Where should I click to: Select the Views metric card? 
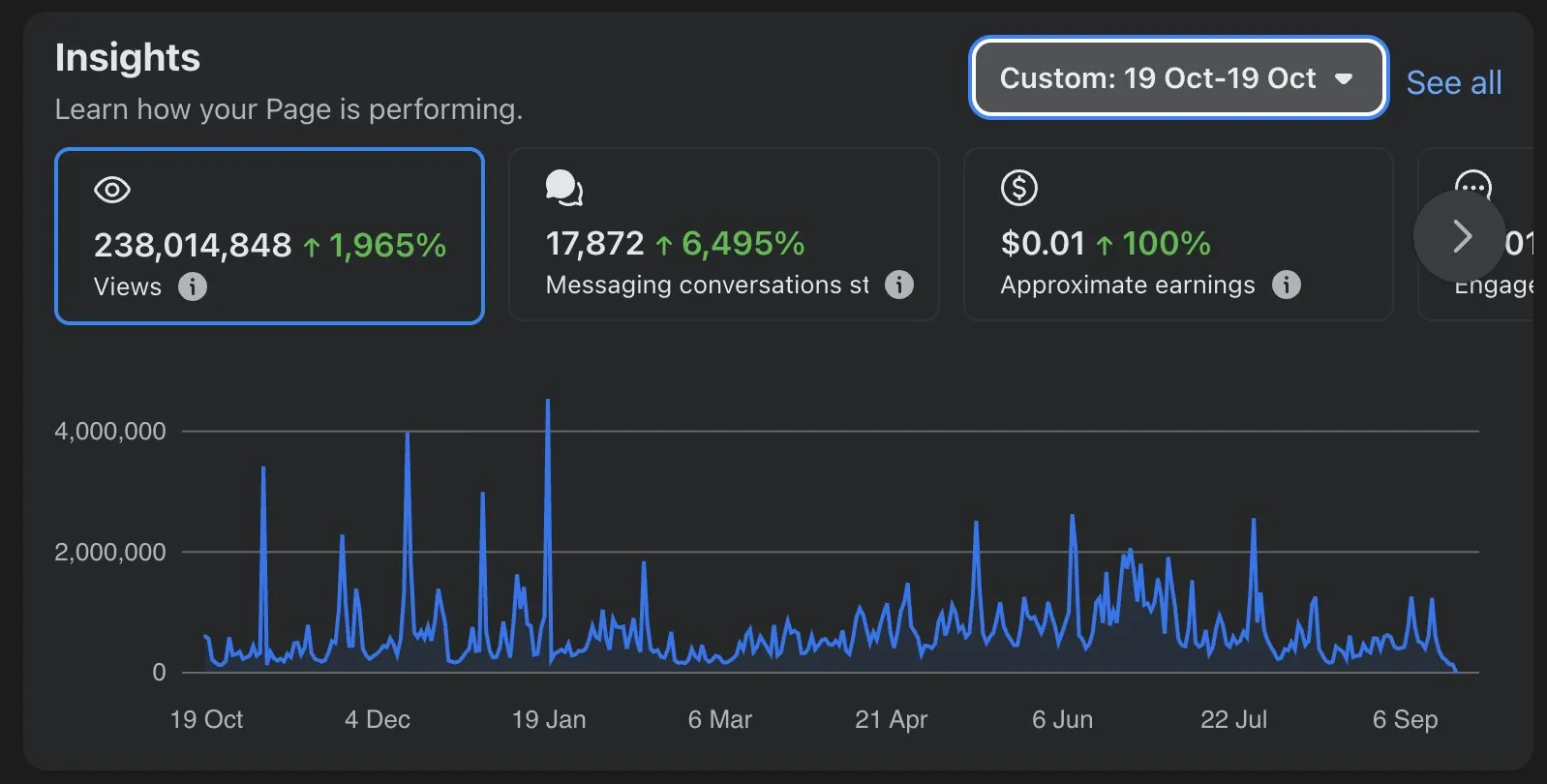point(269,236)
